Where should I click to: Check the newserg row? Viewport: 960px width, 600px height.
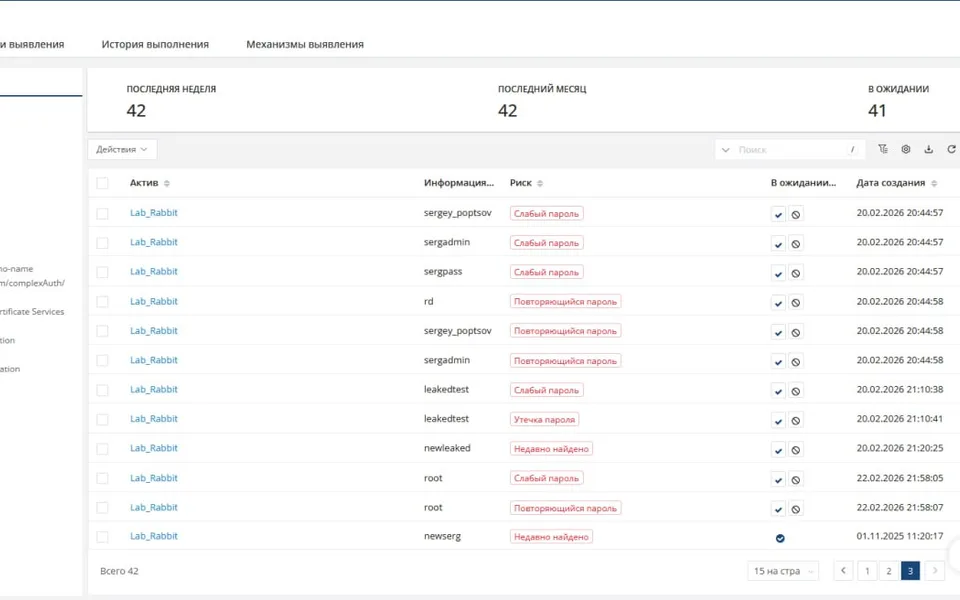[x=102, y=537]
